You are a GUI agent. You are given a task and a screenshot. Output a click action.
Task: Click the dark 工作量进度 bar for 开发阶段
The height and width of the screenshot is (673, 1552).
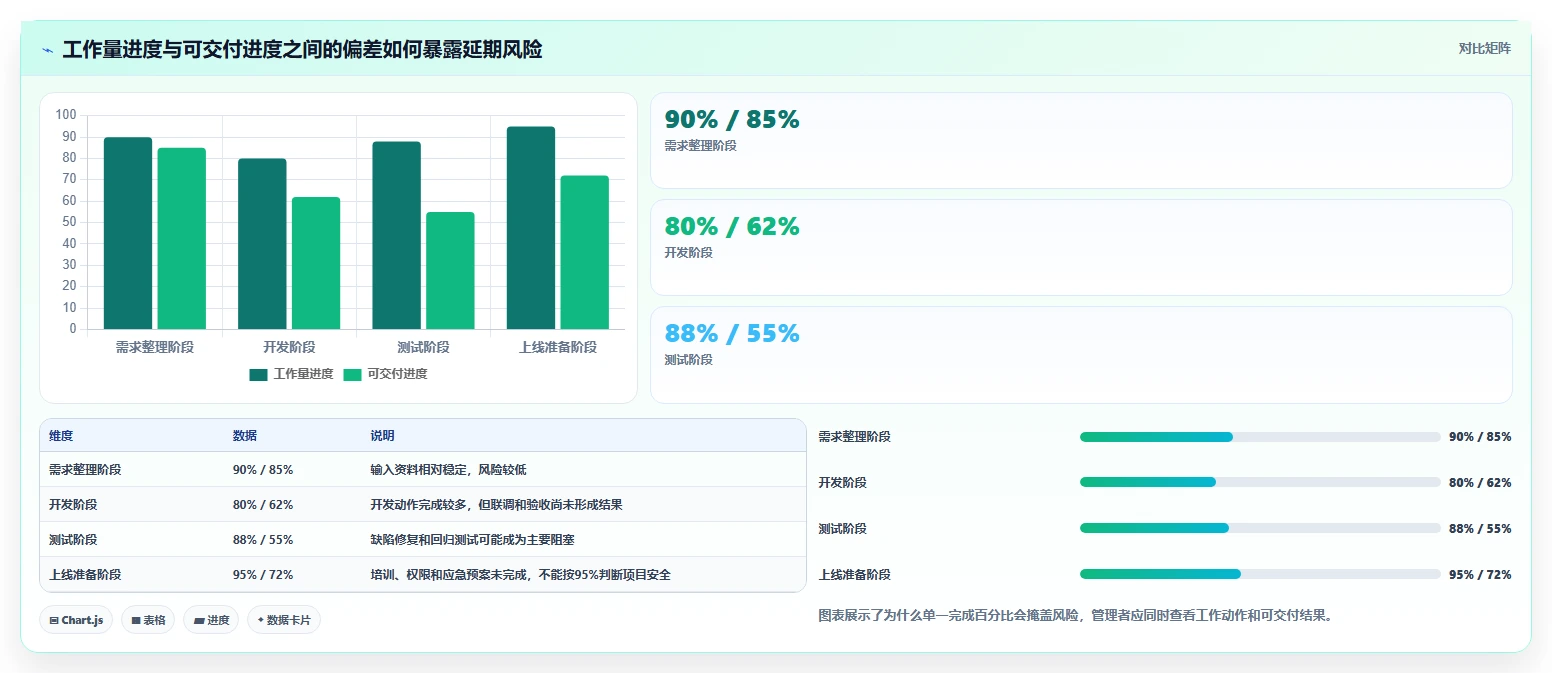pos(262,244)
